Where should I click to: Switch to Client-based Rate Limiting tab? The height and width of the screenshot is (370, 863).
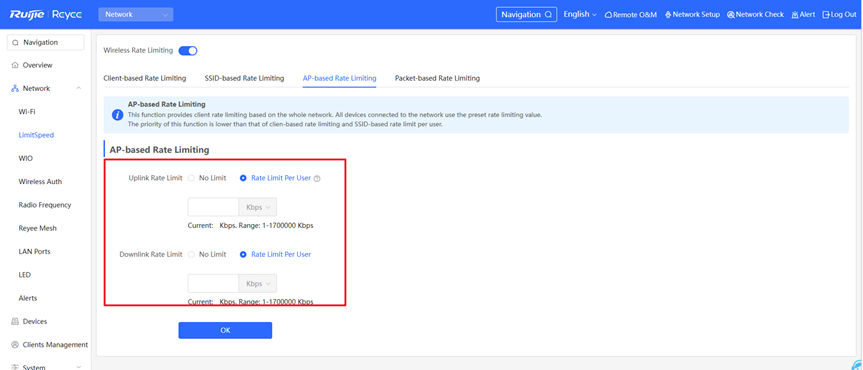(x=145, y=78)
